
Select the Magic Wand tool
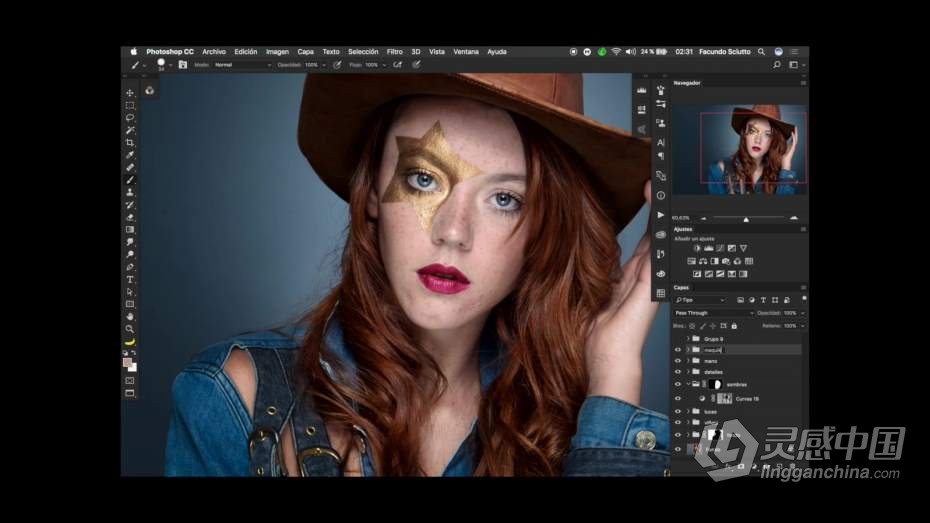[x=130, y=130]
